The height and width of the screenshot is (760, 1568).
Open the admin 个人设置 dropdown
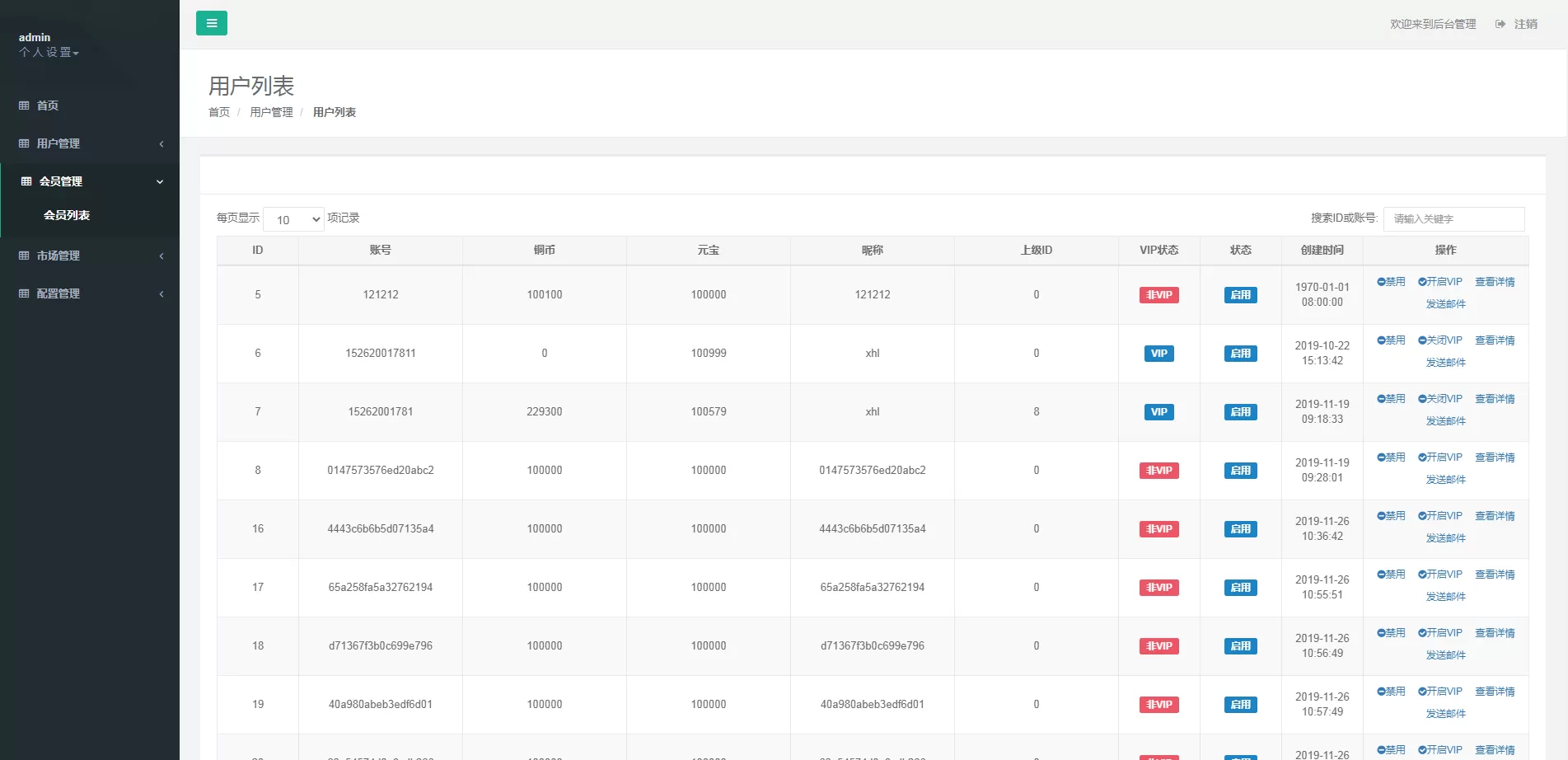click(x=49, y=53)
